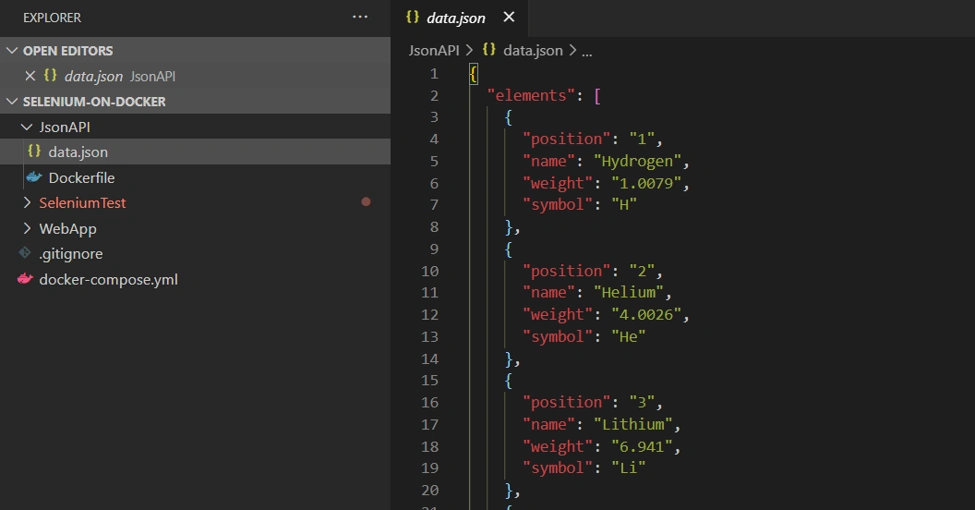Click the docker-compose.yml file icon
The width and height of the screenshot is (975, 510).
tap(25, 279)
